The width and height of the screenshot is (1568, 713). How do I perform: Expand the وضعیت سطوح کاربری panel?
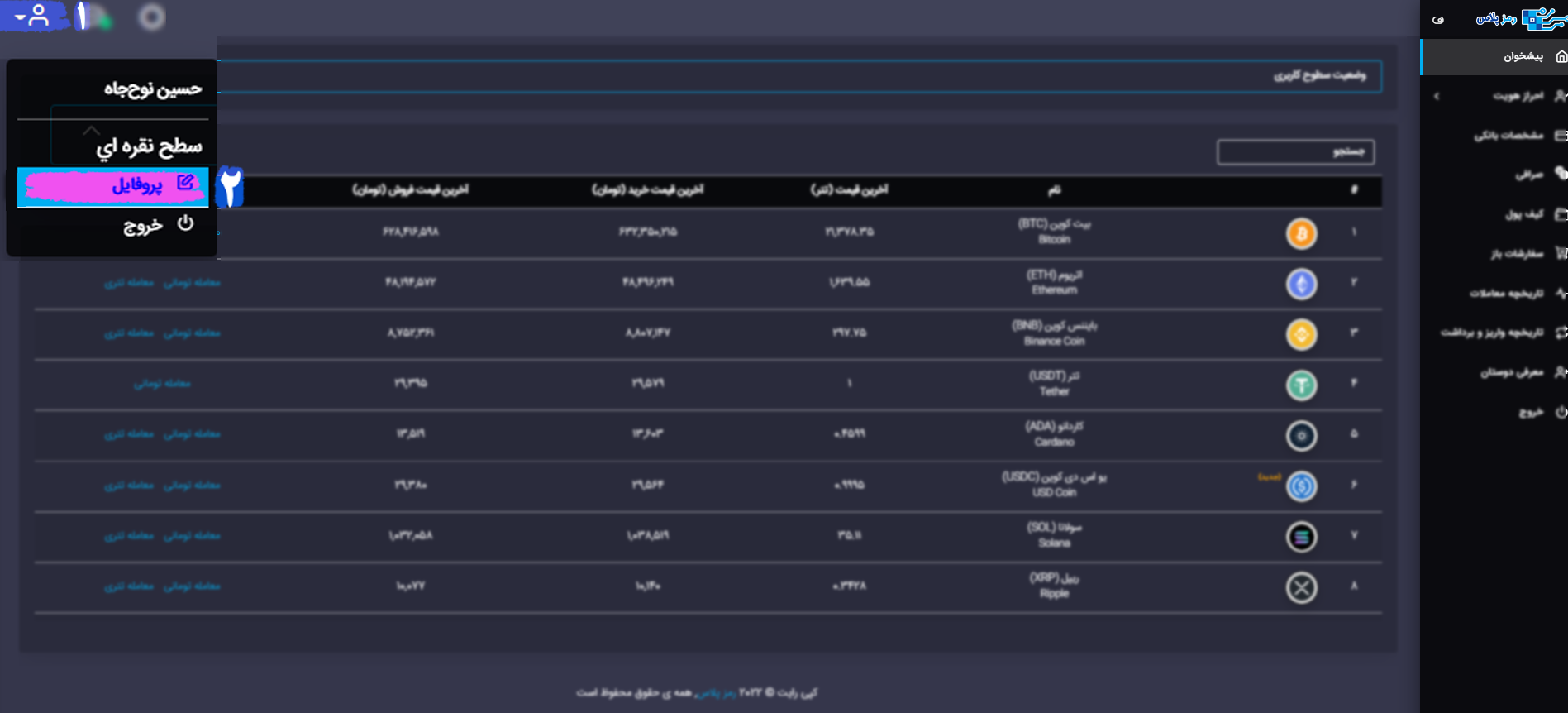(799, 75)
